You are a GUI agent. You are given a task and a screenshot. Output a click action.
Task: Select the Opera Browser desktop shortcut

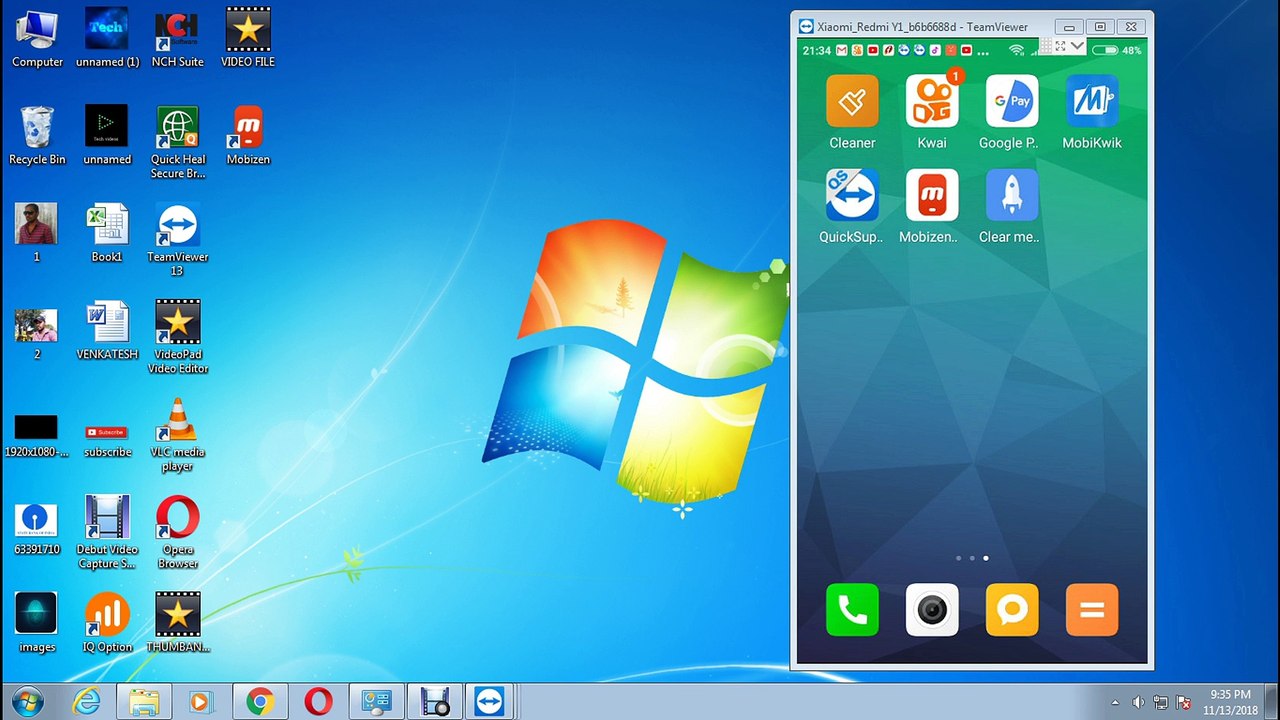(x=178, y=533)
